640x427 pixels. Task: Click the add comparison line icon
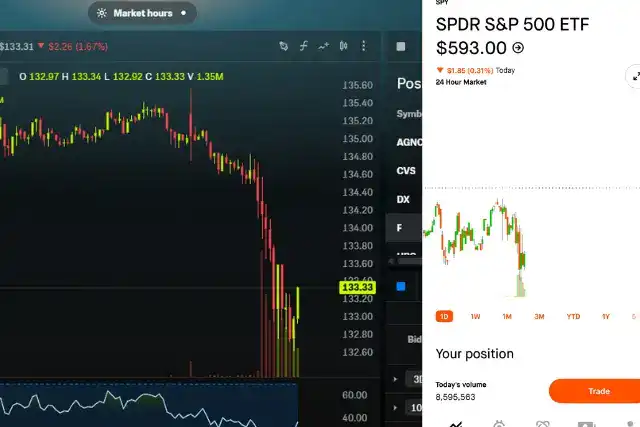click(x=324, y=46)
